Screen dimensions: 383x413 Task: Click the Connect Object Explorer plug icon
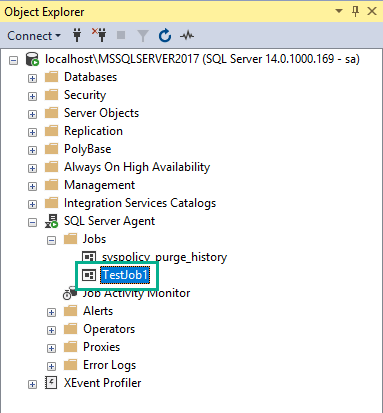coord(77,35)
